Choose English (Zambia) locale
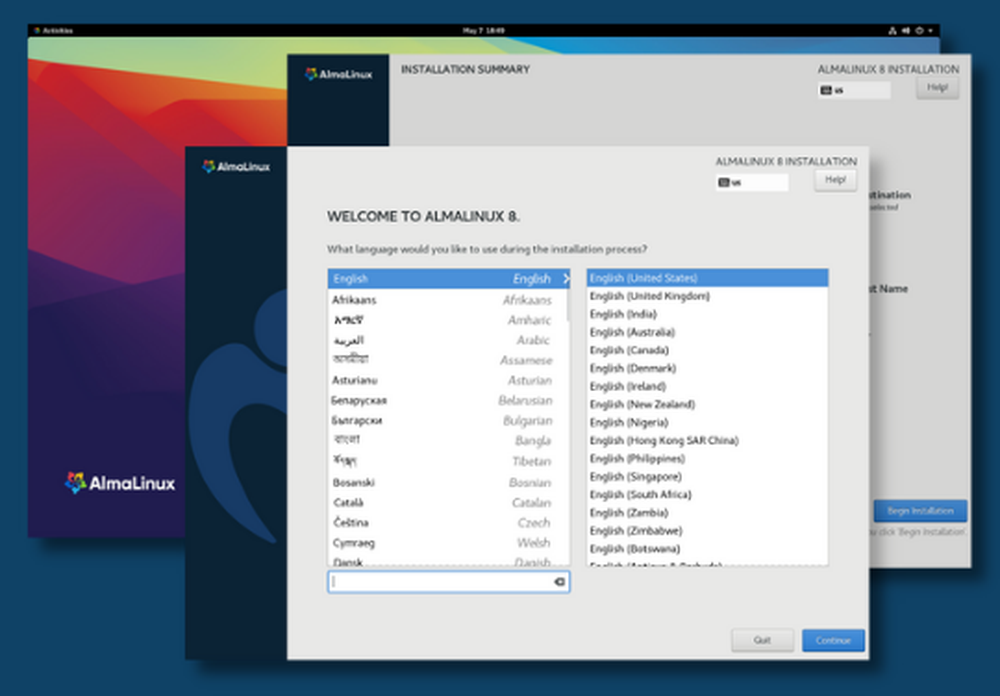 tap(707, 513)
